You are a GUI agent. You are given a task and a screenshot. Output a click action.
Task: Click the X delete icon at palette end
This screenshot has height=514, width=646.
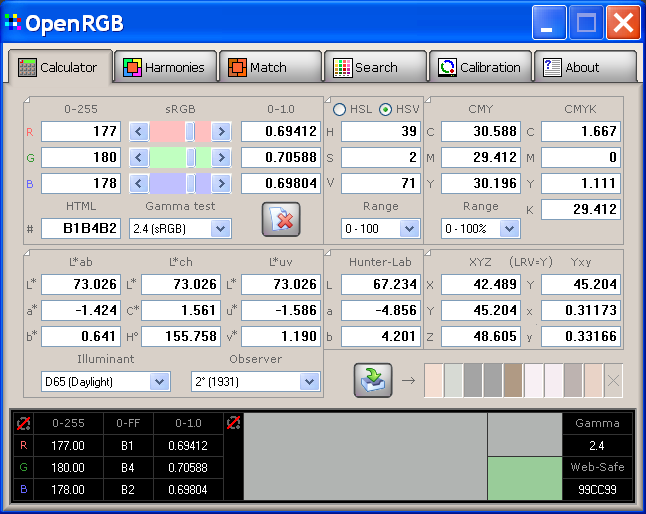pos(613,381)
